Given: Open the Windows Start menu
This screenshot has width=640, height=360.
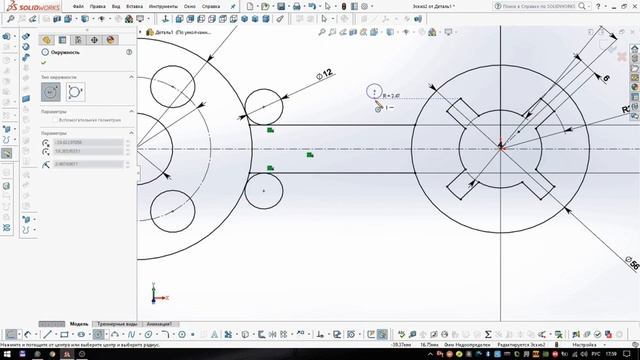Looking at the screenshot, I should (x=7, y=354).
